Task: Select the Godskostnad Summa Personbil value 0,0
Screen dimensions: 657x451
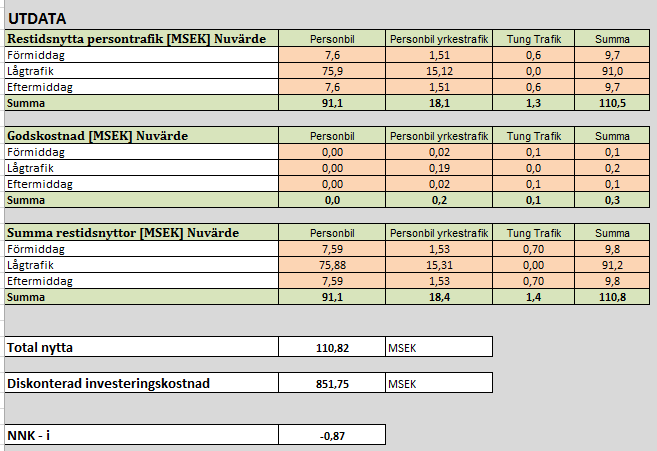Action: 332,200
